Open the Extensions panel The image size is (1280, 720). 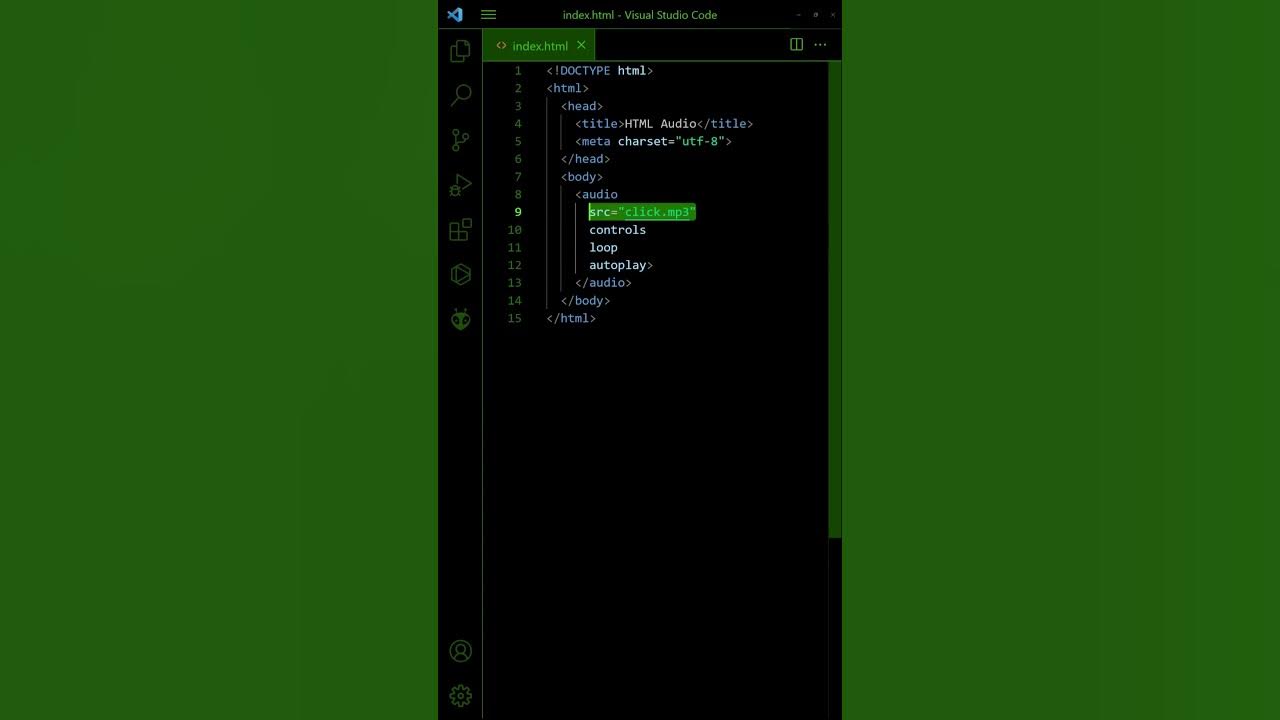click(460, 229)
